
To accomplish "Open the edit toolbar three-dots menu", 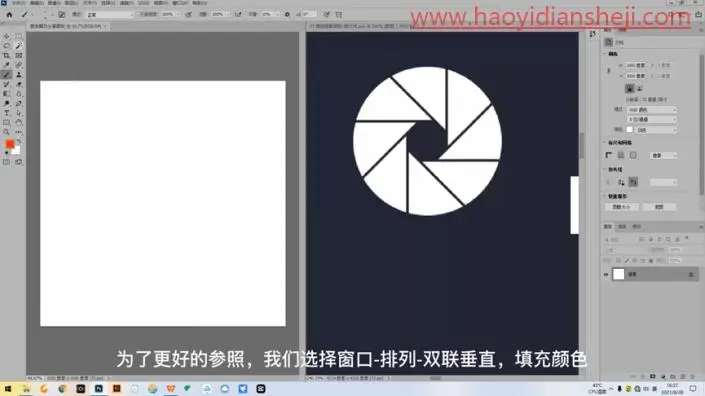I will tap(19, 132).
